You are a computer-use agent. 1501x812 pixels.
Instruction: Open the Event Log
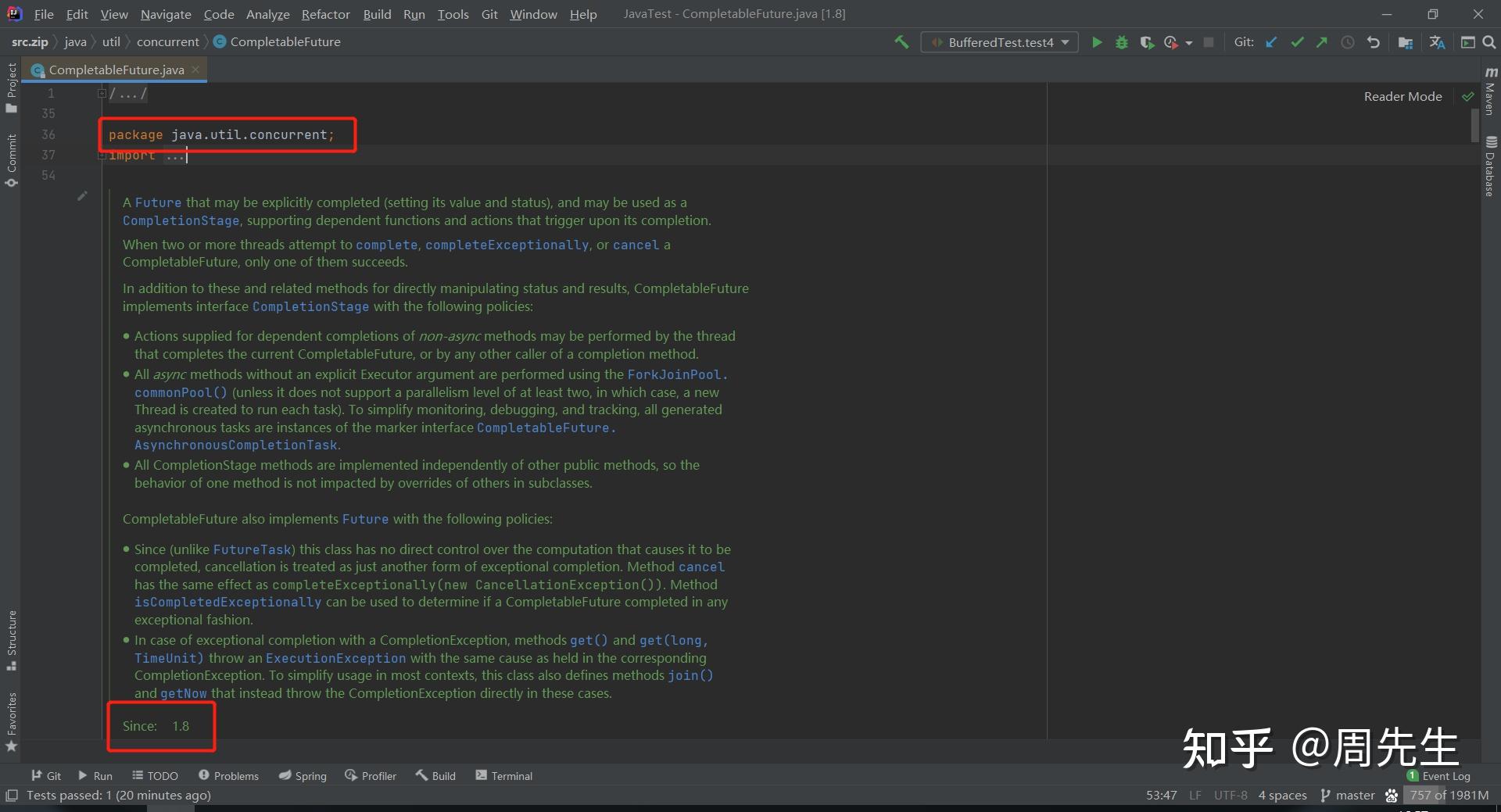pos(1438,775)
